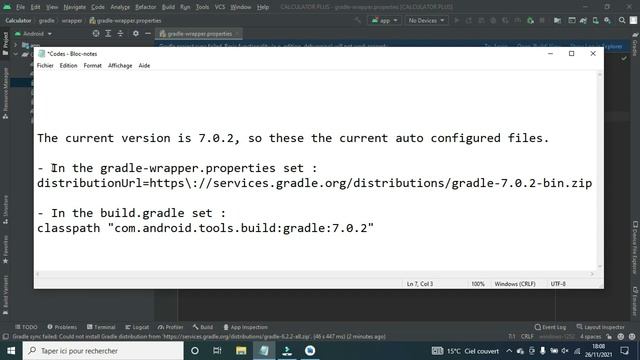The height and width of the screenshot is (360, 640).
Task: Open the app run configuration dropdown
Action: 384,20
